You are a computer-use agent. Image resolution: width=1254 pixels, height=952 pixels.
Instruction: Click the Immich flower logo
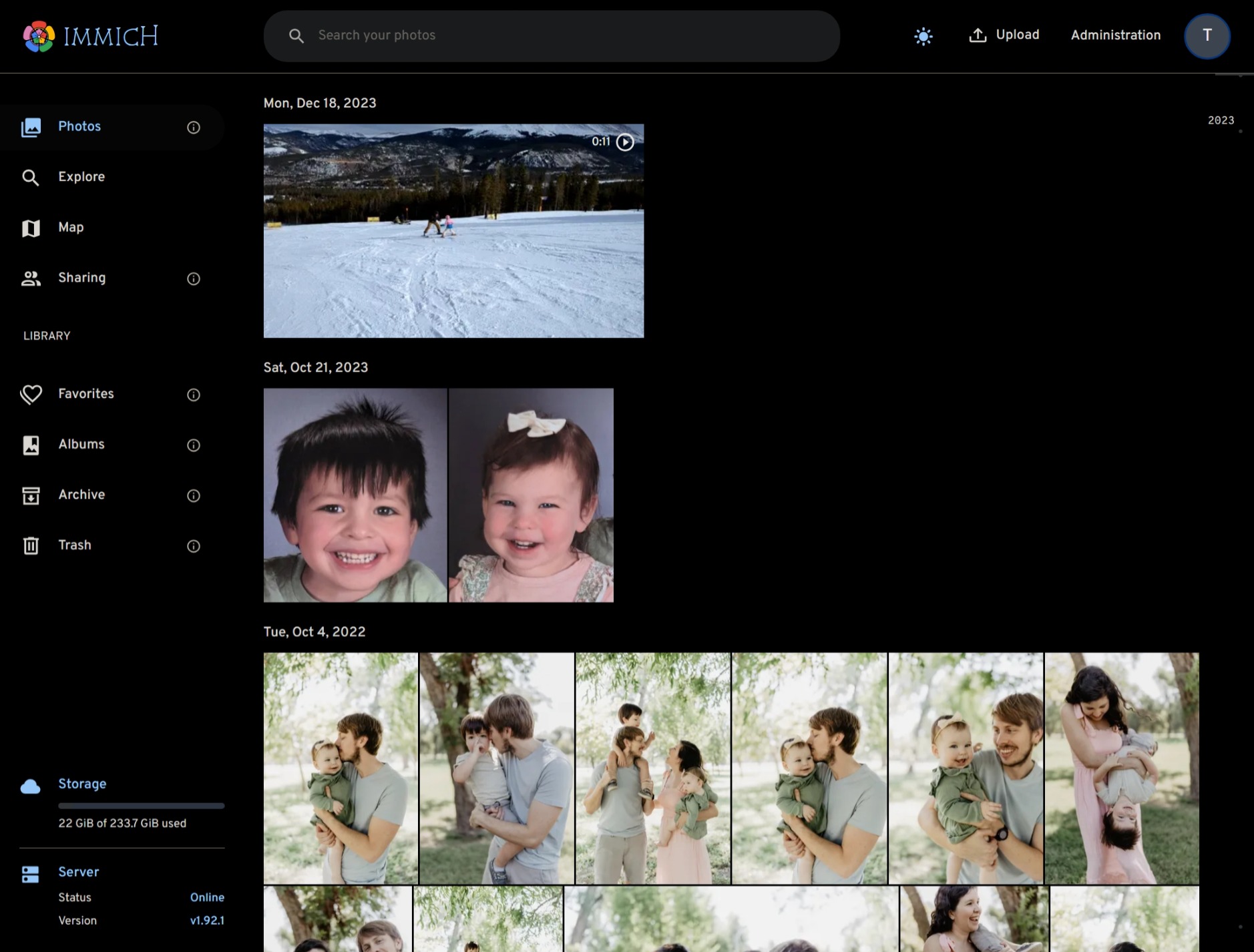click(38, 35)
